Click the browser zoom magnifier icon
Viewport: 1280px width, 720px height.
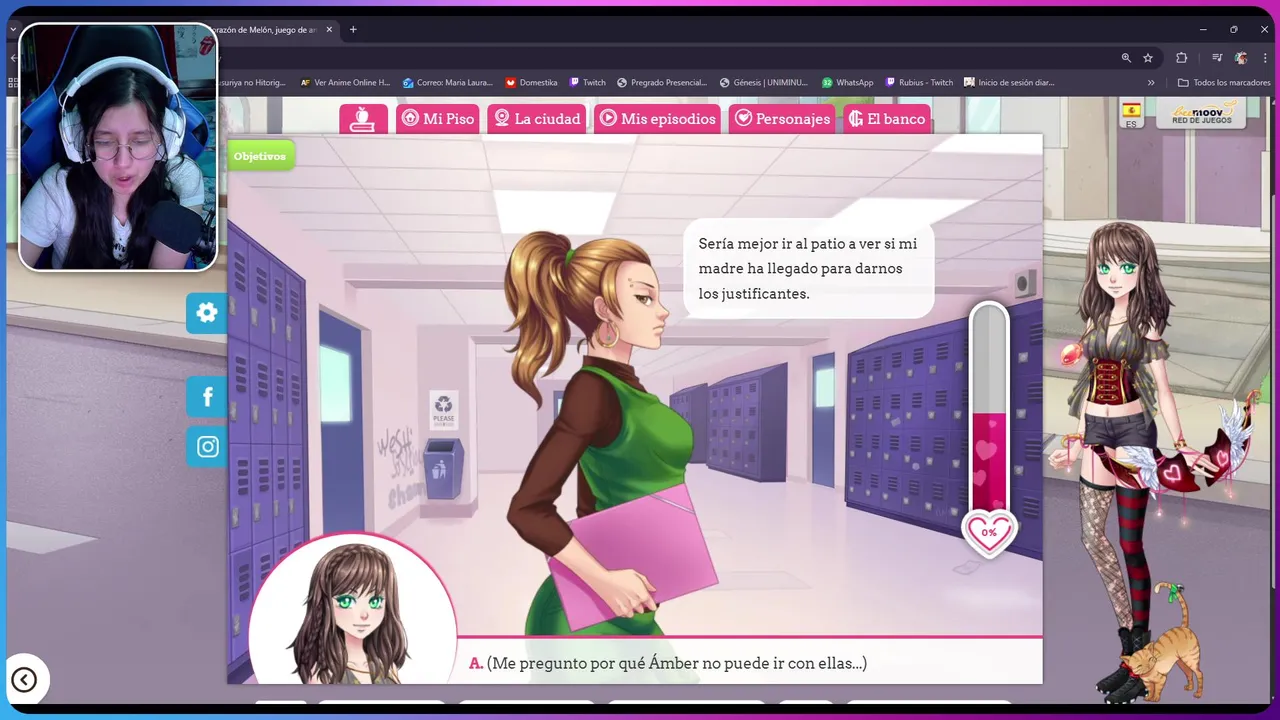(1126, 58)
